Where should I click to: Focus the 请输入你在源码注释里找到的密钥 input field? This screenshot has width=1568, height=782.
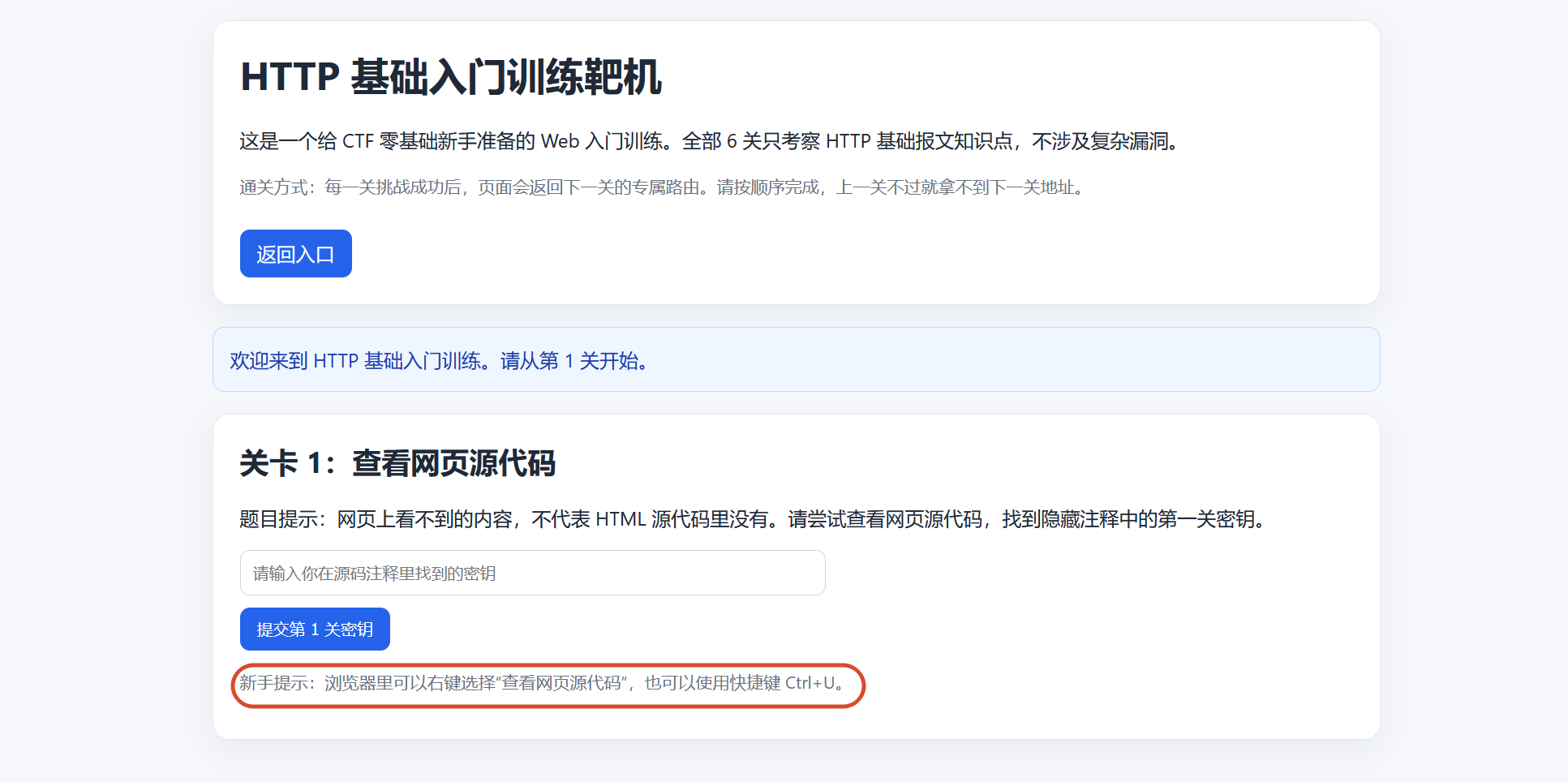pyautogui.click(x=532, y=573)
